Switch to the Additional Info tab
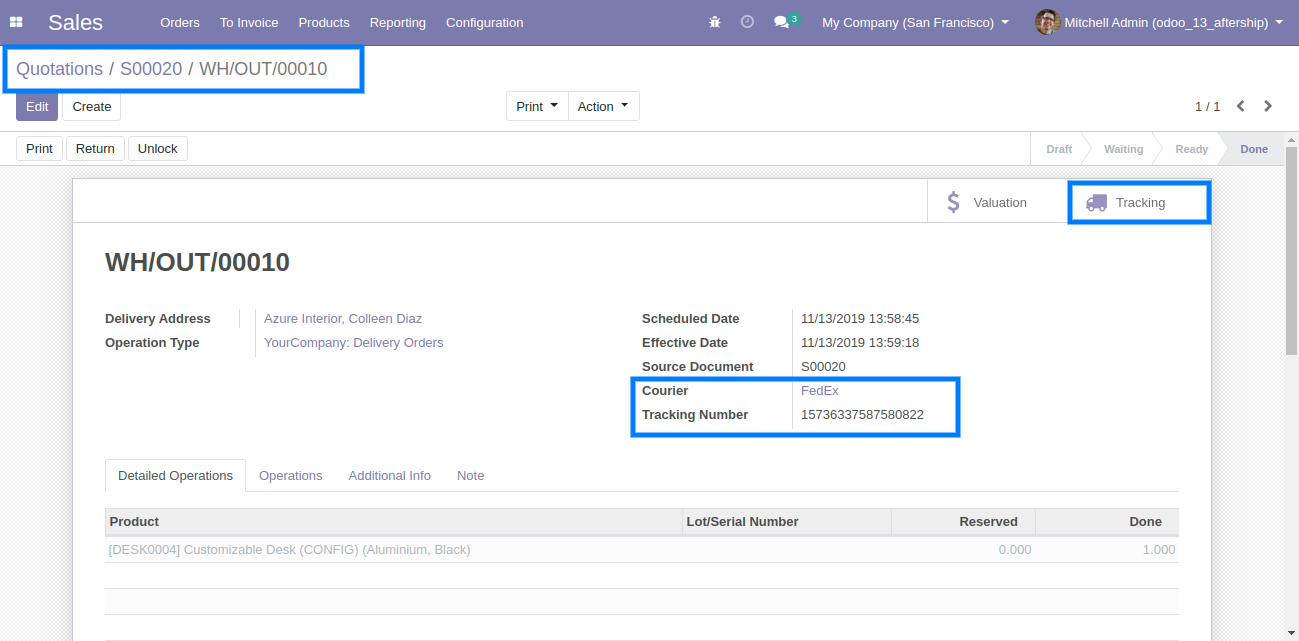The height and width of the screenshot is (641, 1299). pyautogui.click(x=390, y=476)
